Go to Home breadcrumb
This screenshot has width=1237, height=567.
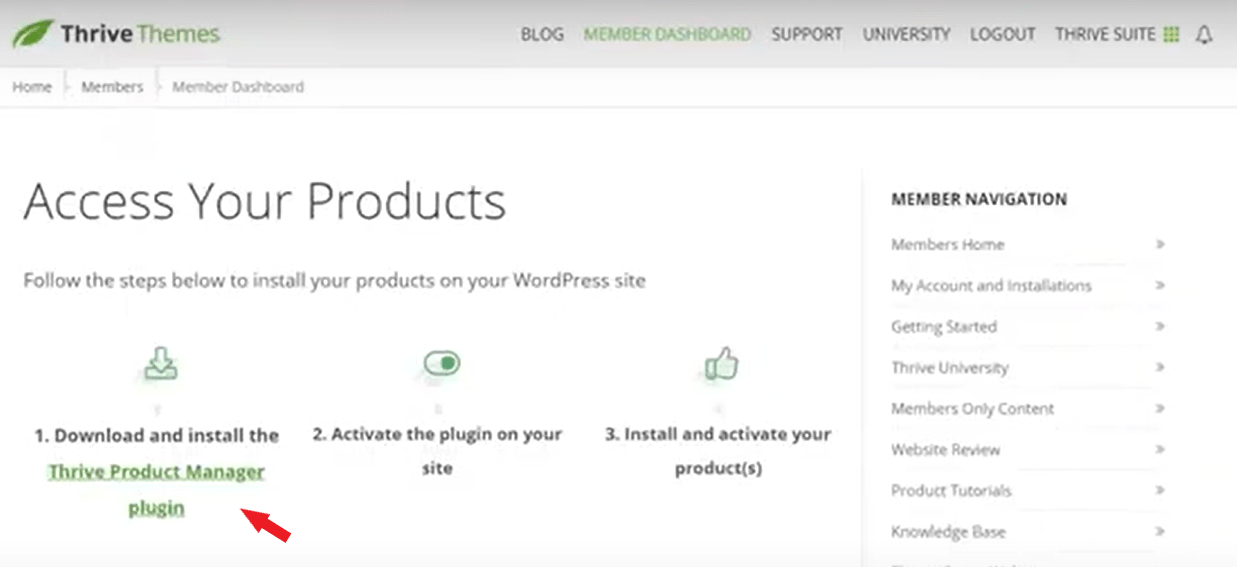pyautogui.click(x=32, y=87)
